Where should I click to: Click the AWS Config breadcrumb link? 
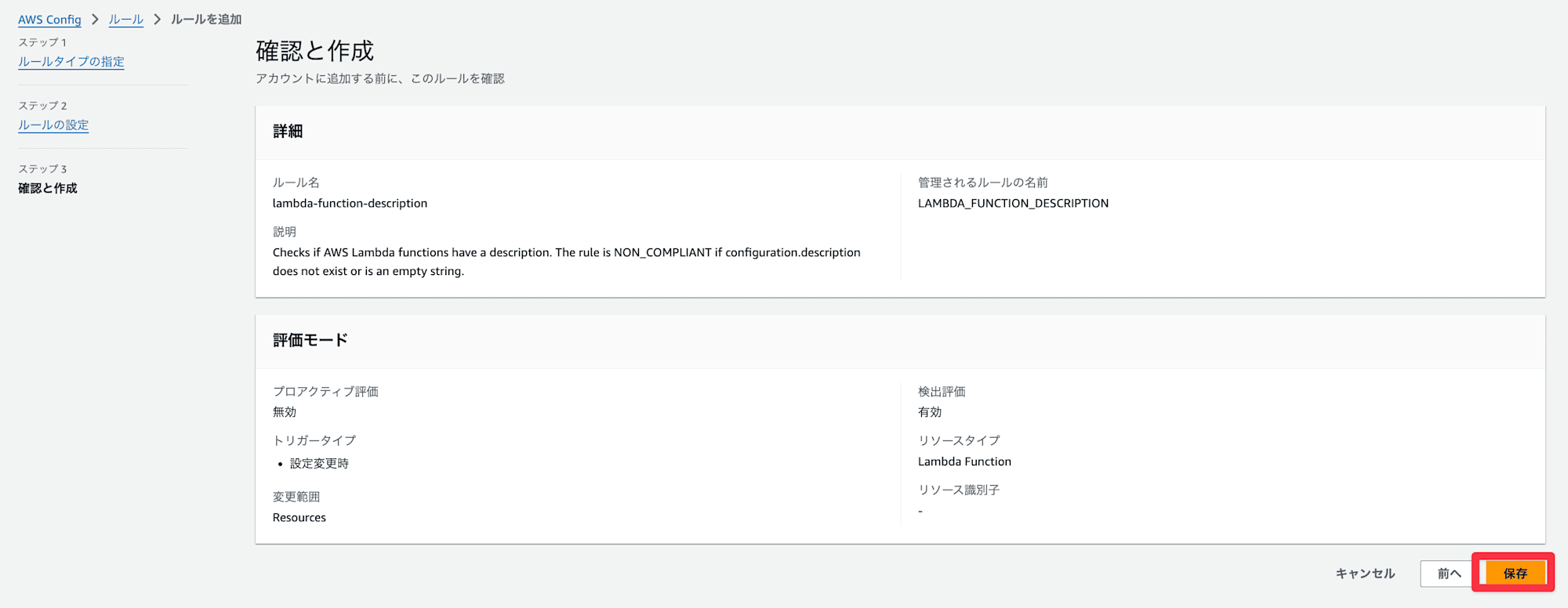pyautogui.click(x=49, y=20)
